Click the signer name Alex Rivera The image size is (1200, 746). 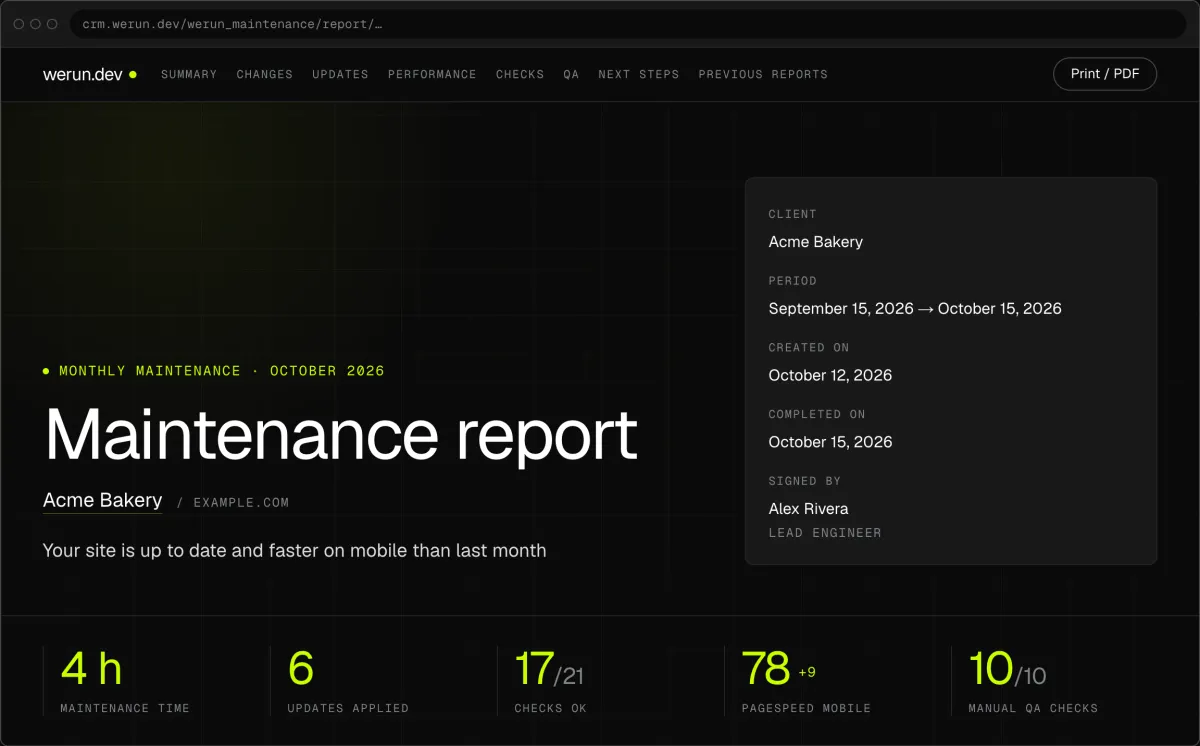(808, 509)
